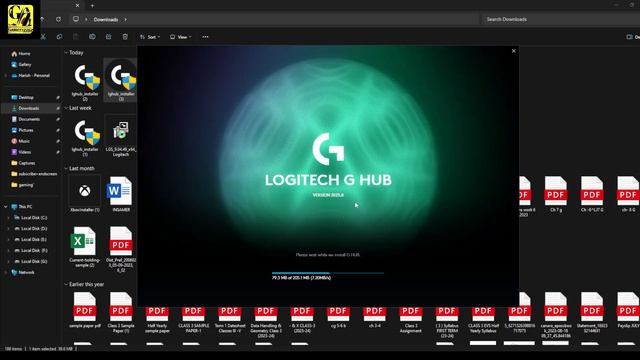Open the Sort dropdown

click(x=150, y=37)
